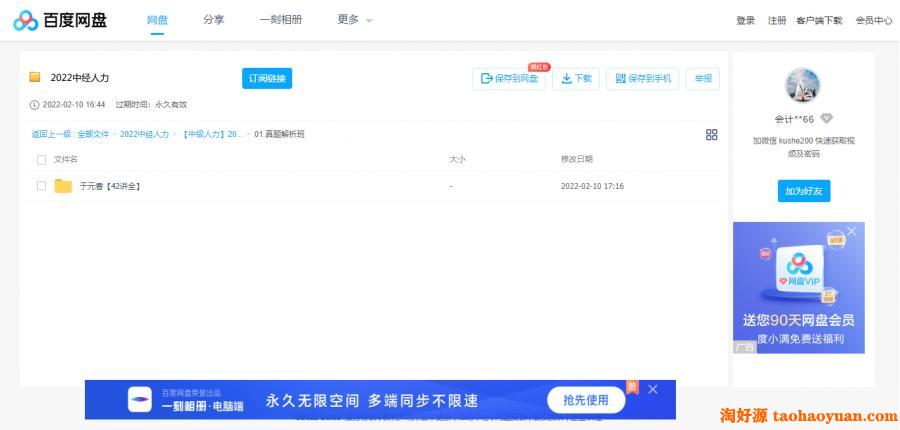Image resolution: width=900 pixels, height=430 pixels.
Task: Close the bottom promotional banner
Action: click(x=653, y=389)
